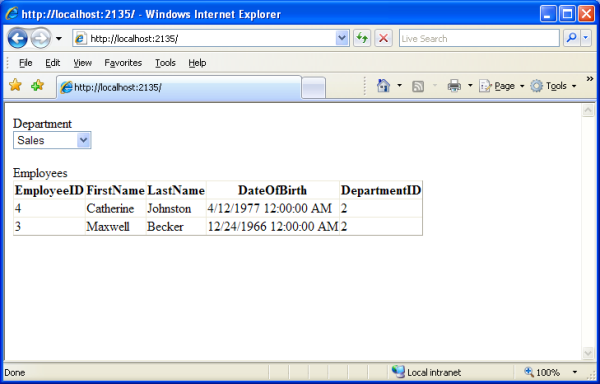Open the Page command bar menu
This screenshot has width=600, height=384.
[x=501, y=86]
